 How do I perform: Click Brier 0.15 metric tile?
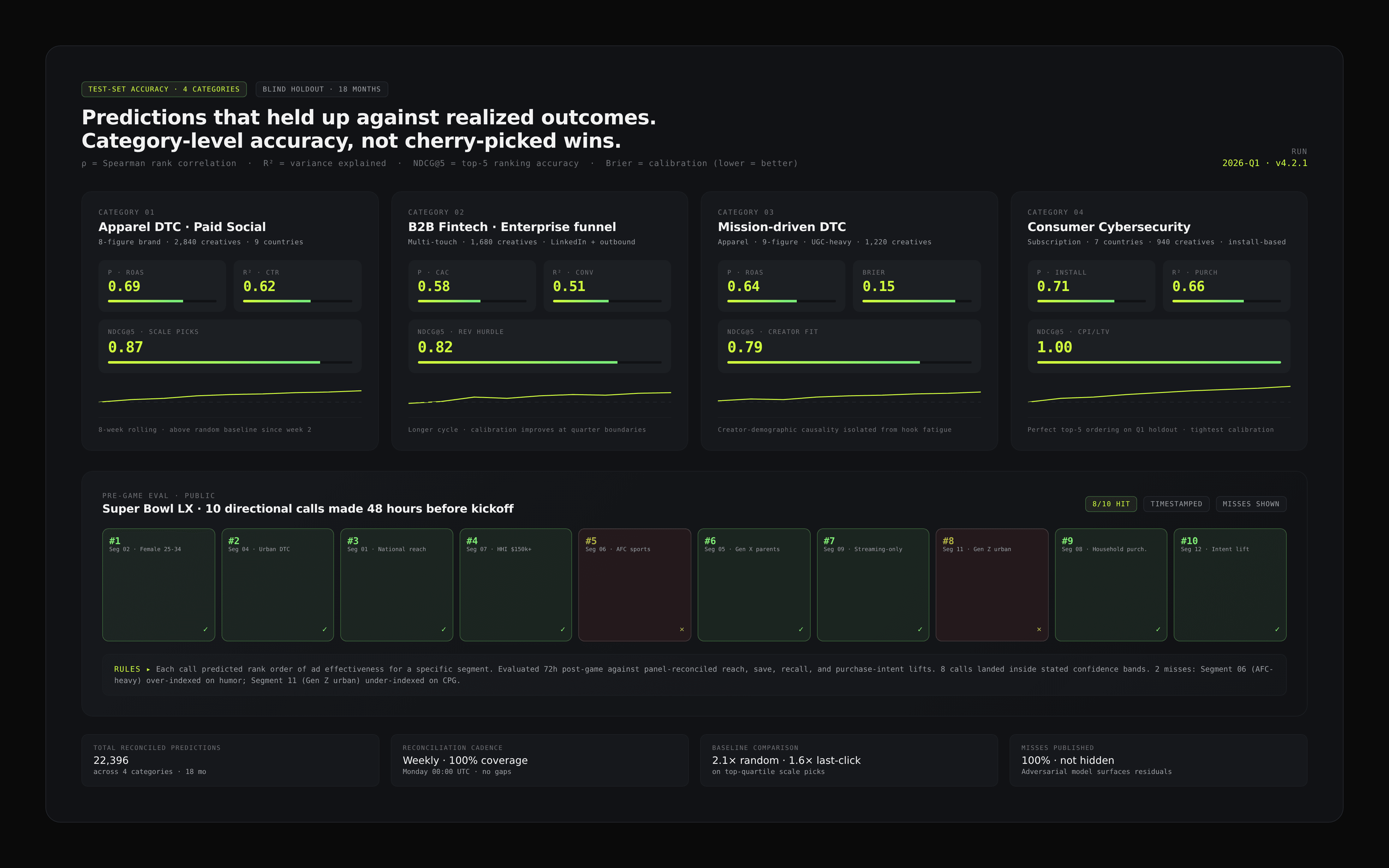917,286
